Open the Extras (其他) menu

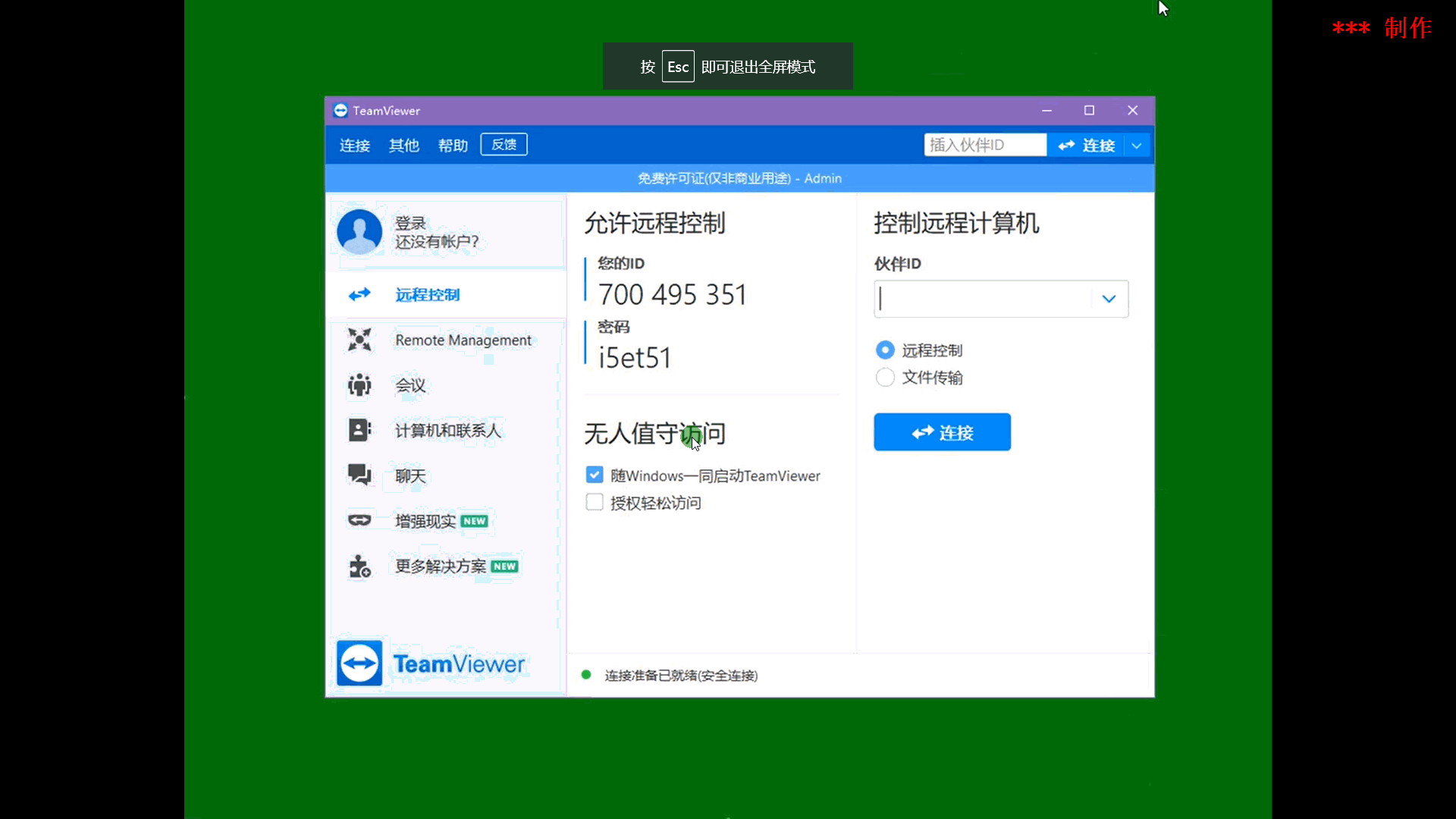tap(403, 146)
